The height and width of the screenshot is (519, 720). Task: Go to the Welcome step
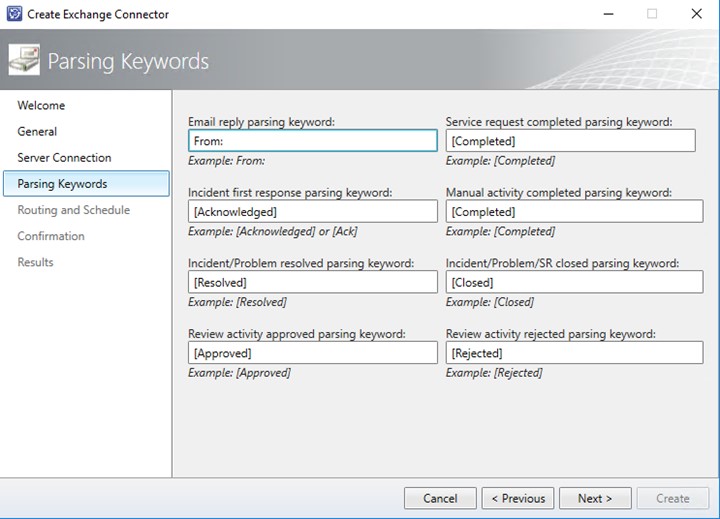pos(41,105)
